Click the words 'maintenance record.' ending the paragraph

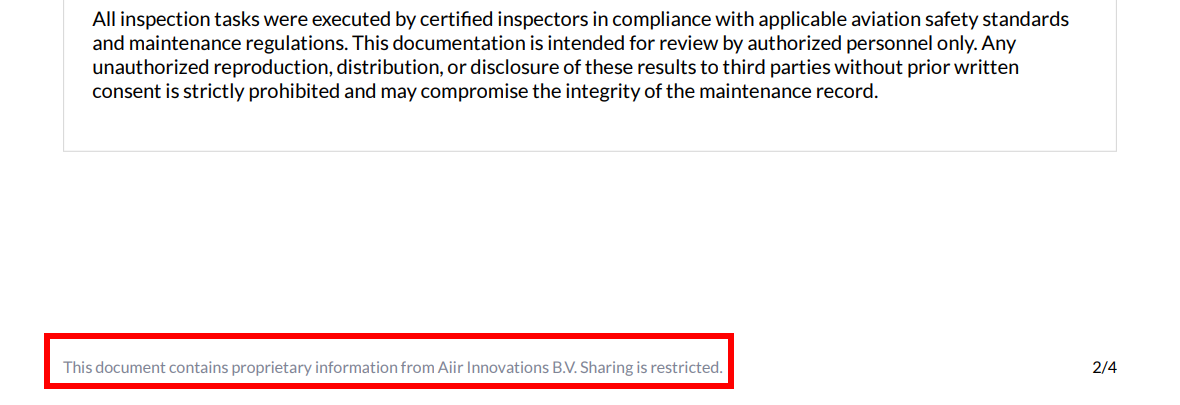[x=799, y=92]
